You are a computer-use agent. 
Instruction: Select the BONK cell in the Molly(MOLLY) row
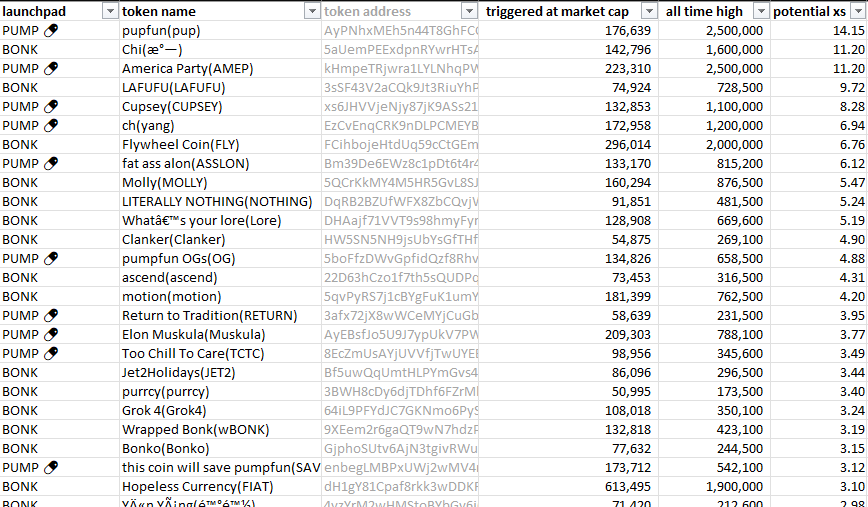[x=60, y=183]
